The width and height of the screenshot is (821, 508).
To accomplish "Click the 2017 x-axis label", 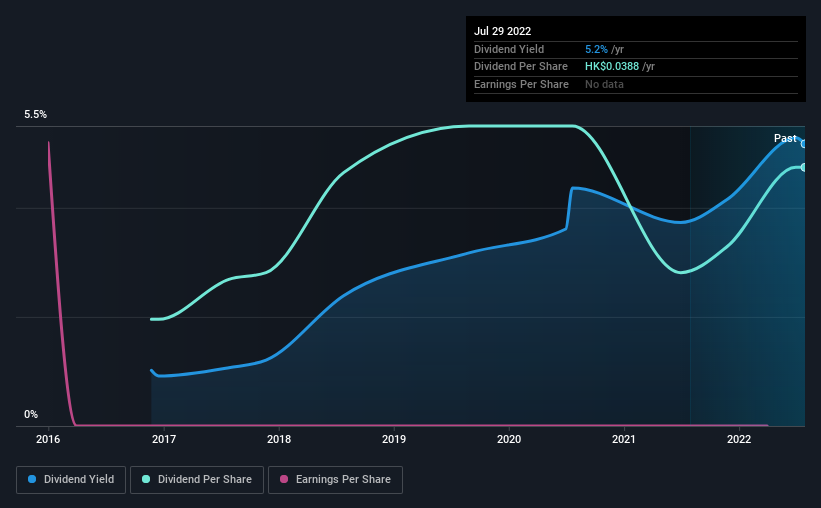I will tap(164, 439).
